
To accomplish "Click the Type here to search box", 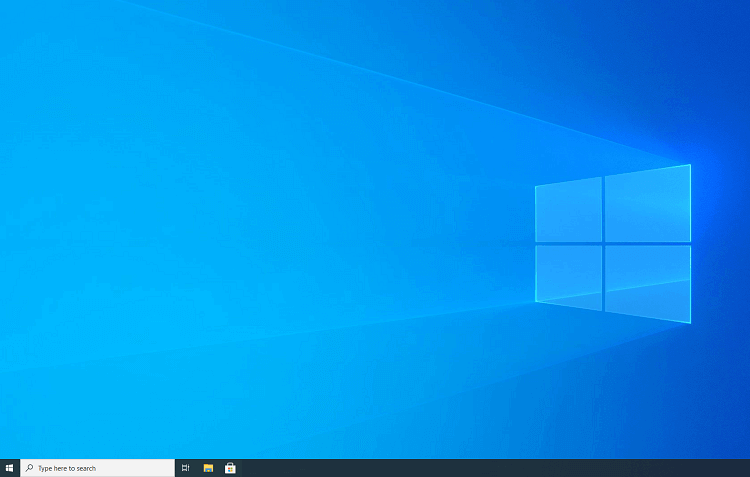I will click(x=98, y=468).
